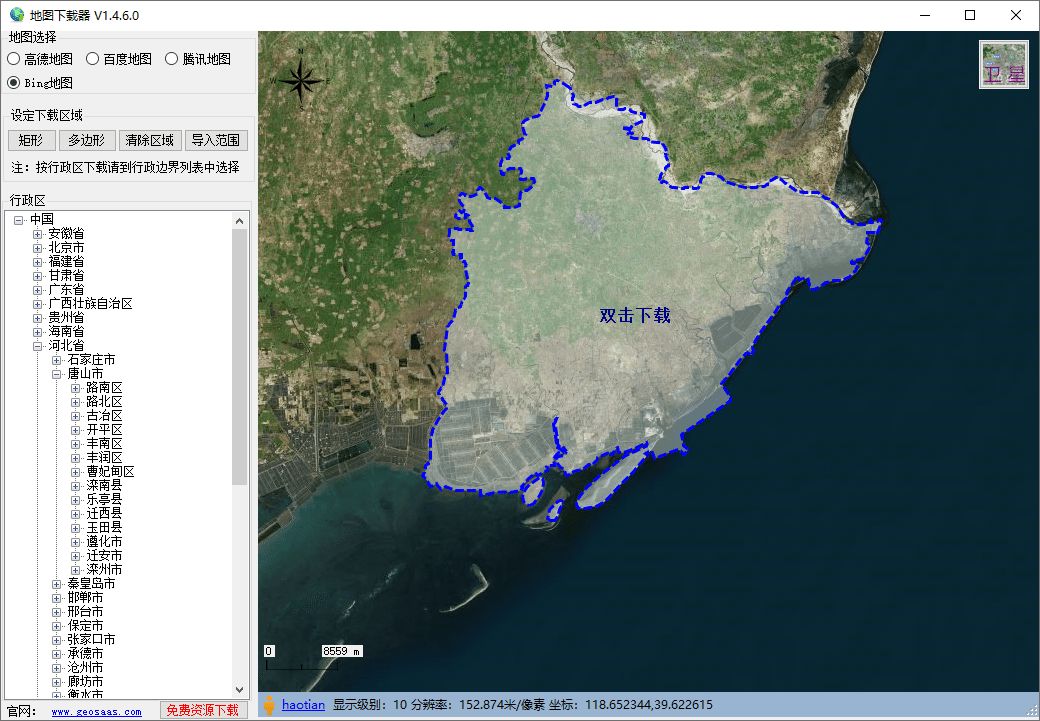Screen dimensions: 1040x721
Task: Select 滦州市 in the region tree
Action: pos(104,570)
